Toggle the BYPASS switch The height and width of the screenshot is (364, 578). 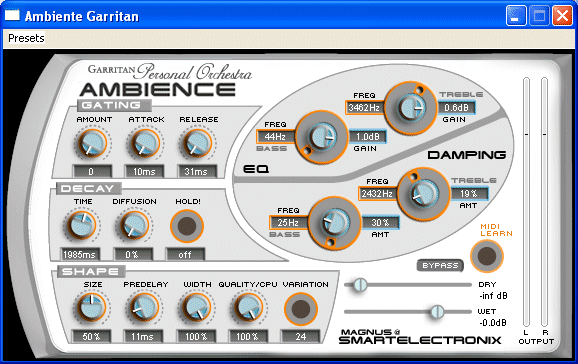tap(440, 266)
